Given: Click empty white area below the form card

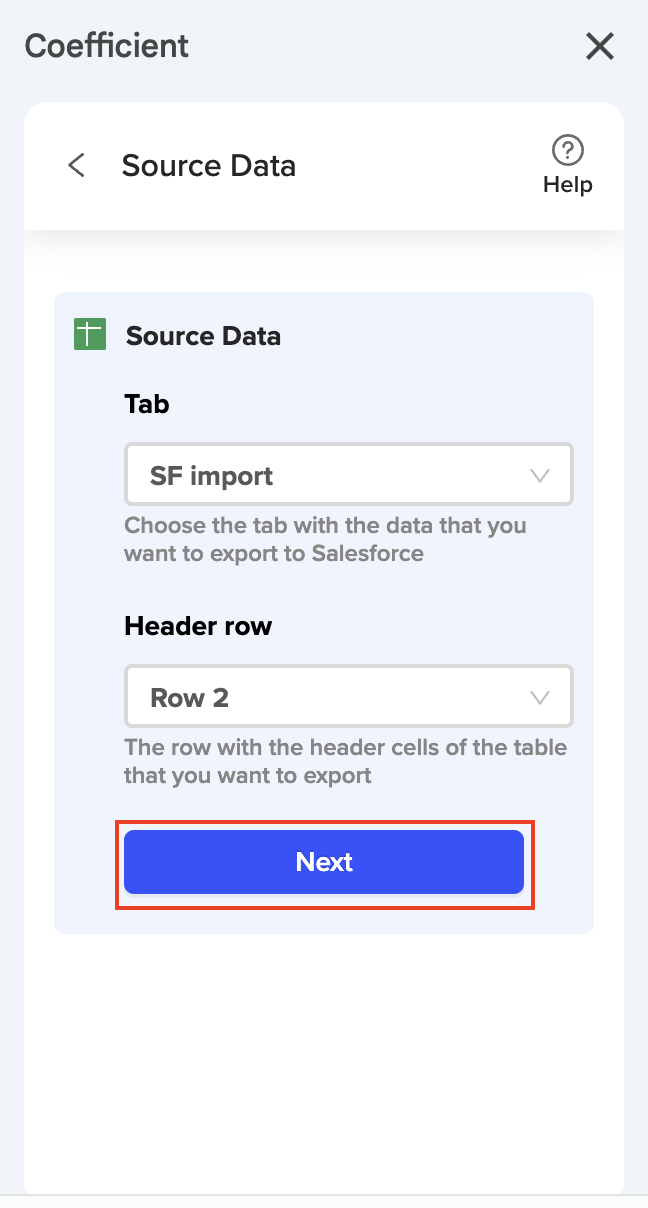Looking at the screenshot, I should (324, 1060).
